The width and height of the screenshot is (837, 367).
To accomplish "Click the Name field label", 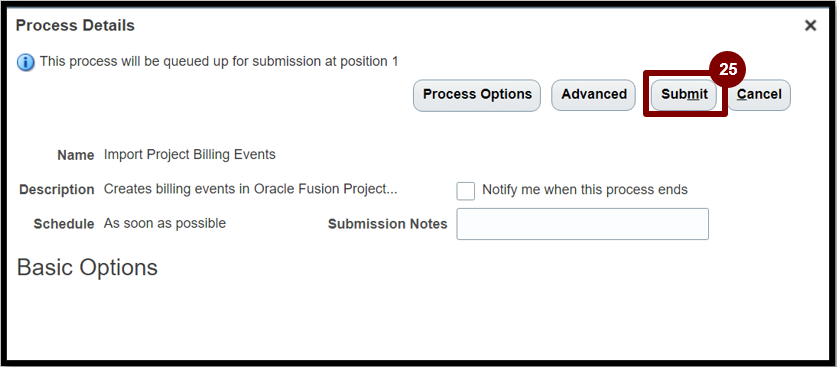I will click(76, 156).
